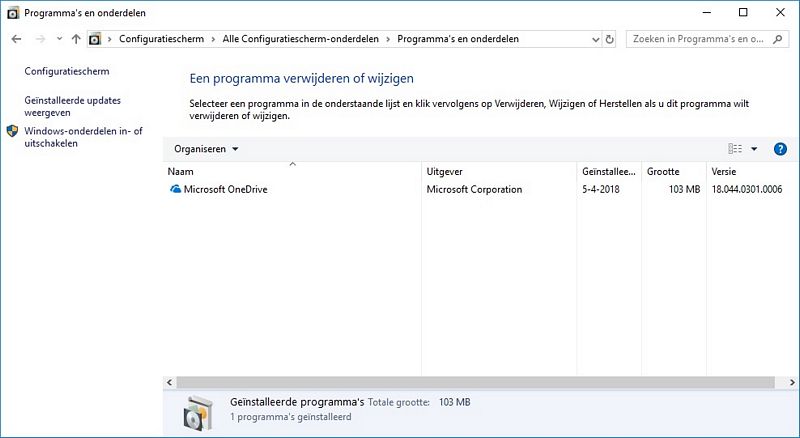Click the Configuratiescherm sidebar link
This screenshot has height=438, width=800.
[x=67, y=71]
